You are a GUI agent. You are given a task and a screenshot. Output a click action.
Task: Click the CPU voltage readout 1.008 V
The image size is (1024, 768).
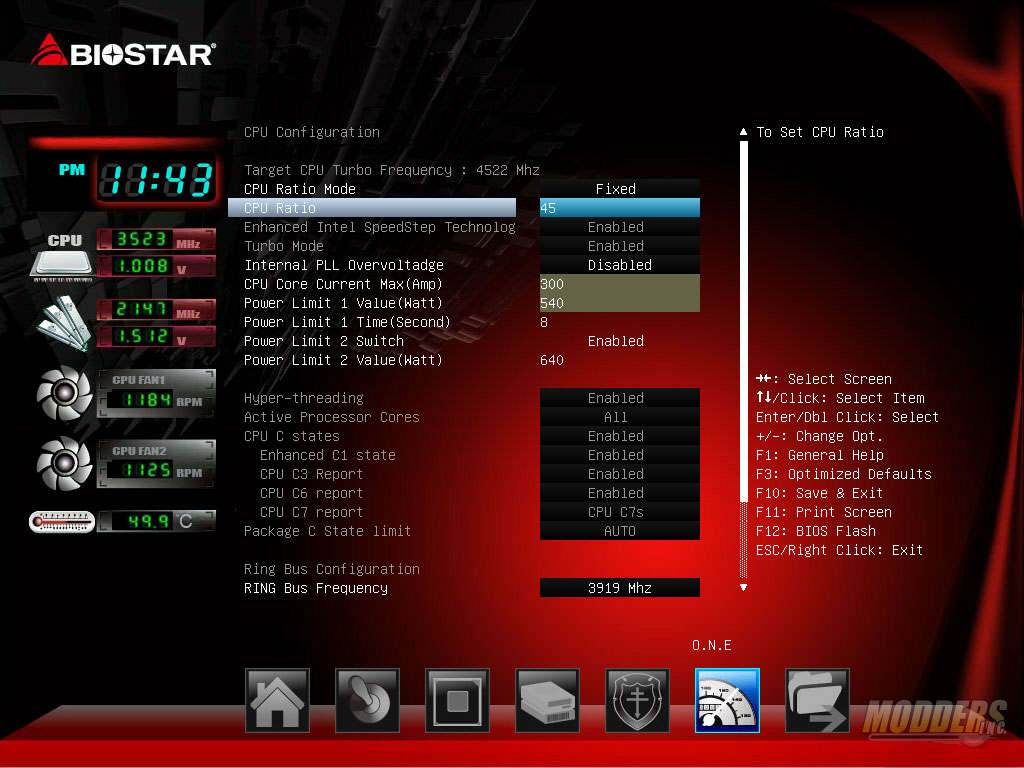[x=156, y=266]
